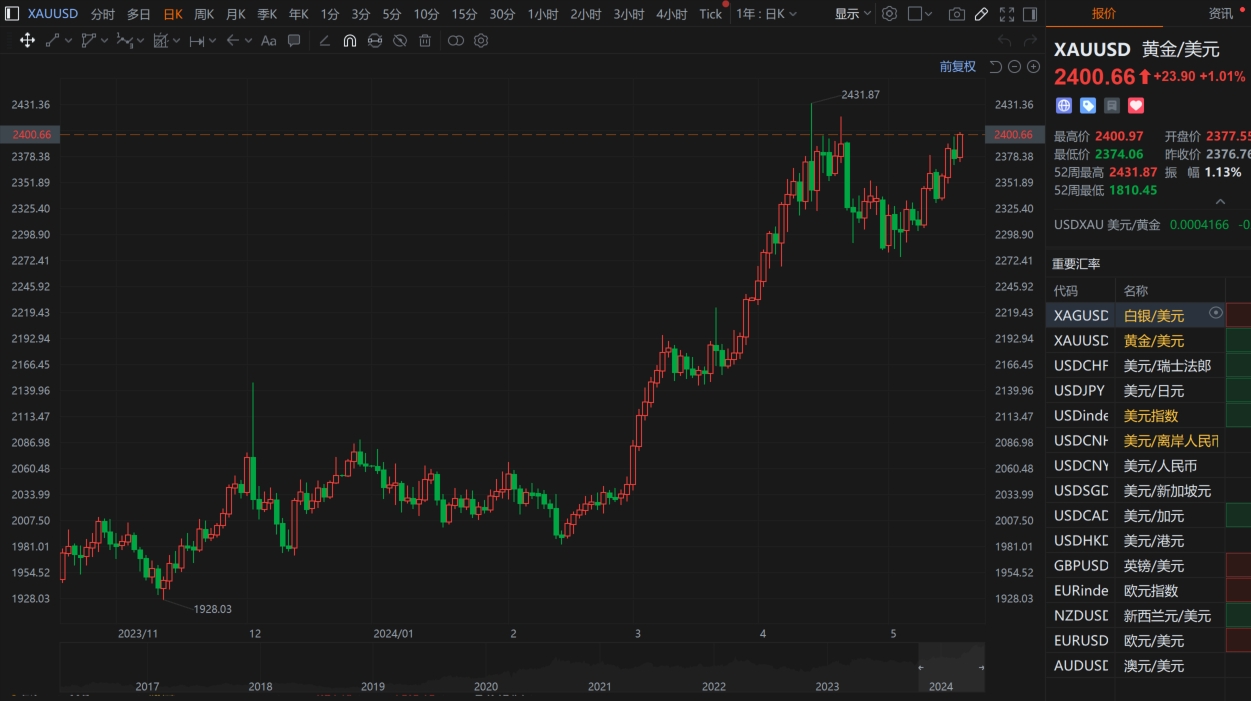Toggle magnet snap mode for drawings
Image resolution: width=1251 pixels, height=701 pixels.
tap(349, 40)
